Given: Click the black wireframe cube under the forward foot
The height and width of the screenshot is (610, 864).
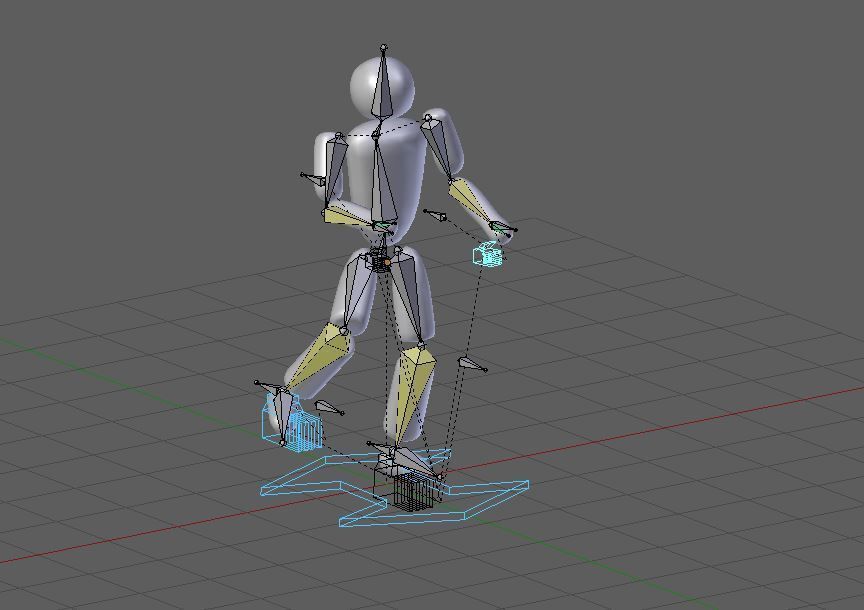Looking at the screenshot, I should 413,492.
